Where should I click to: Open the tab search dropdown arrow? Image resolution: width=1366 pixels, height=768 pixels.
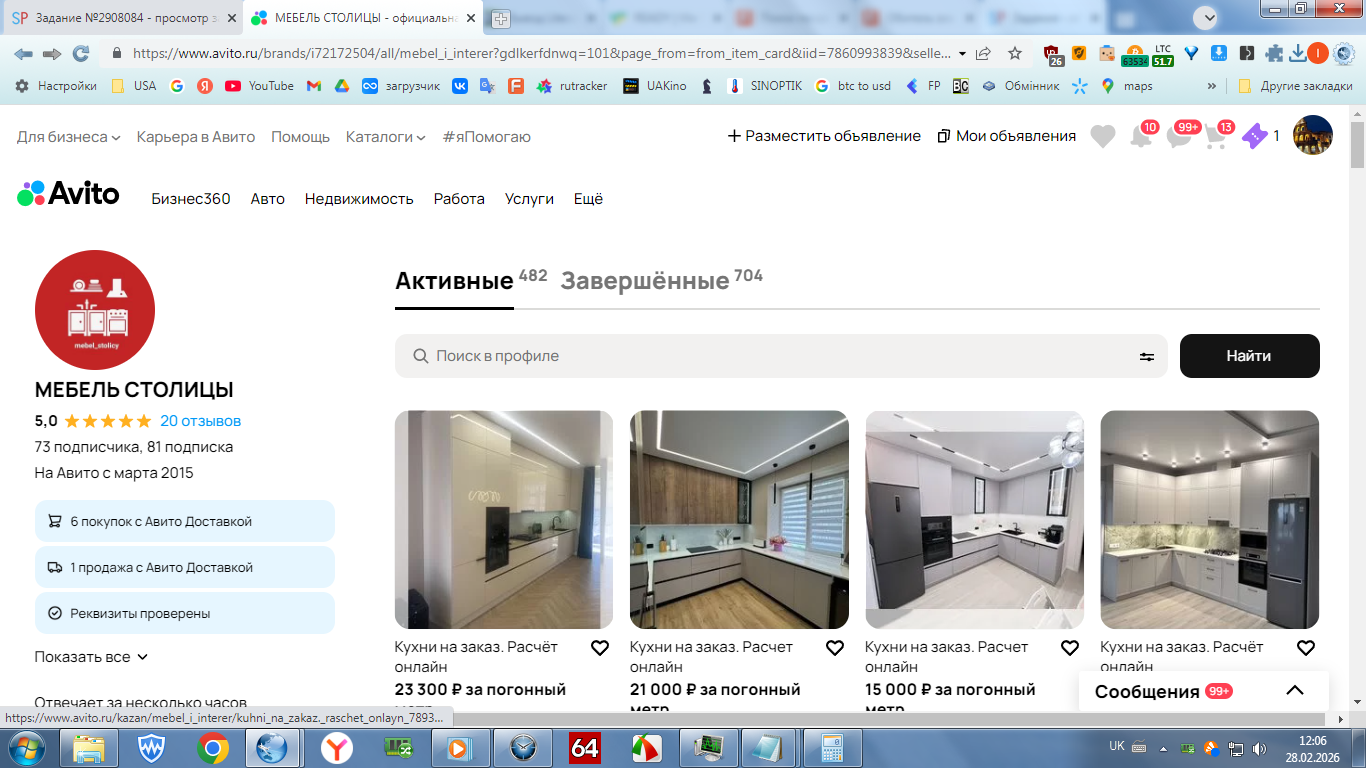1207,17
